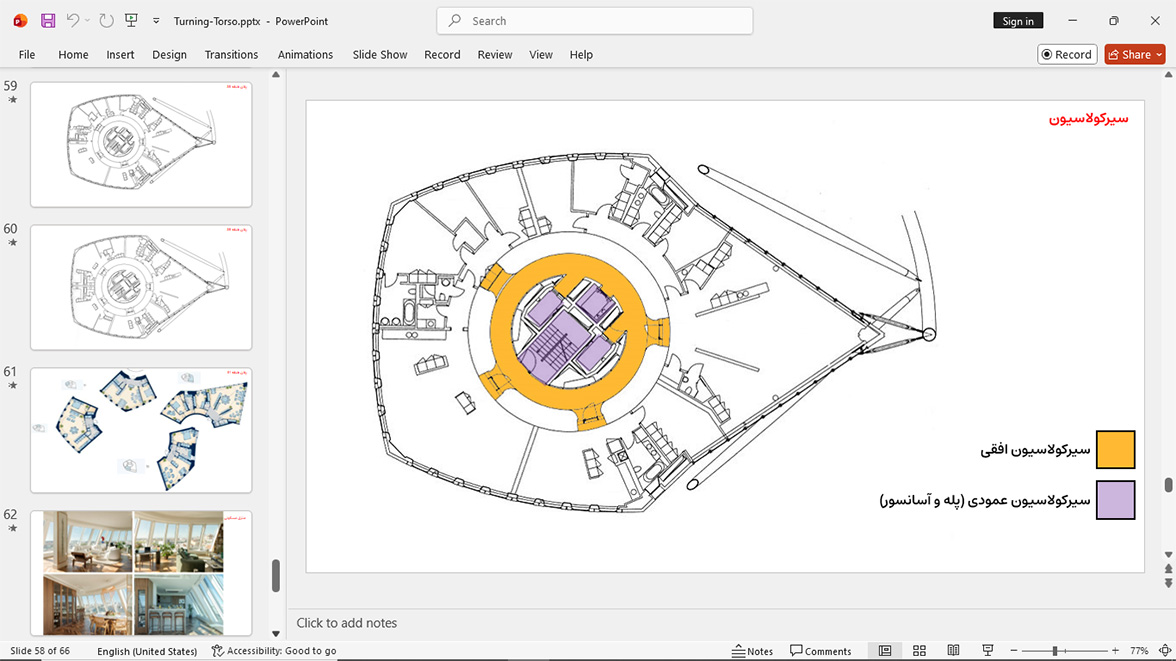Screen dimensions: 1176x661
Task: Click the floor plan image on slide
Action: click(654, 334)
